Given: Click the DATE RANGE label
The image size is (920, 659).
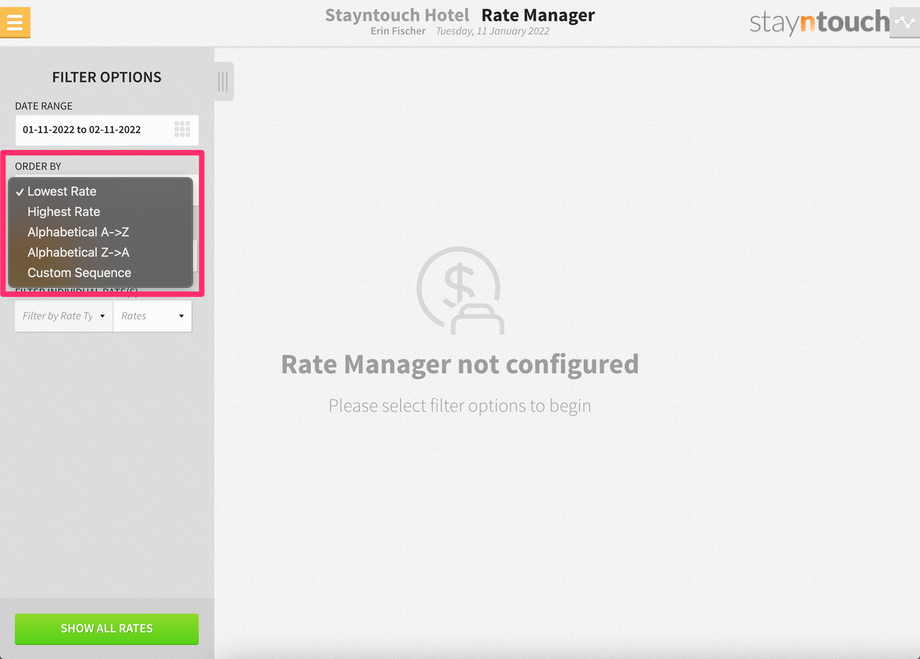Looking at the screenshot, I should tap(44, 106).
